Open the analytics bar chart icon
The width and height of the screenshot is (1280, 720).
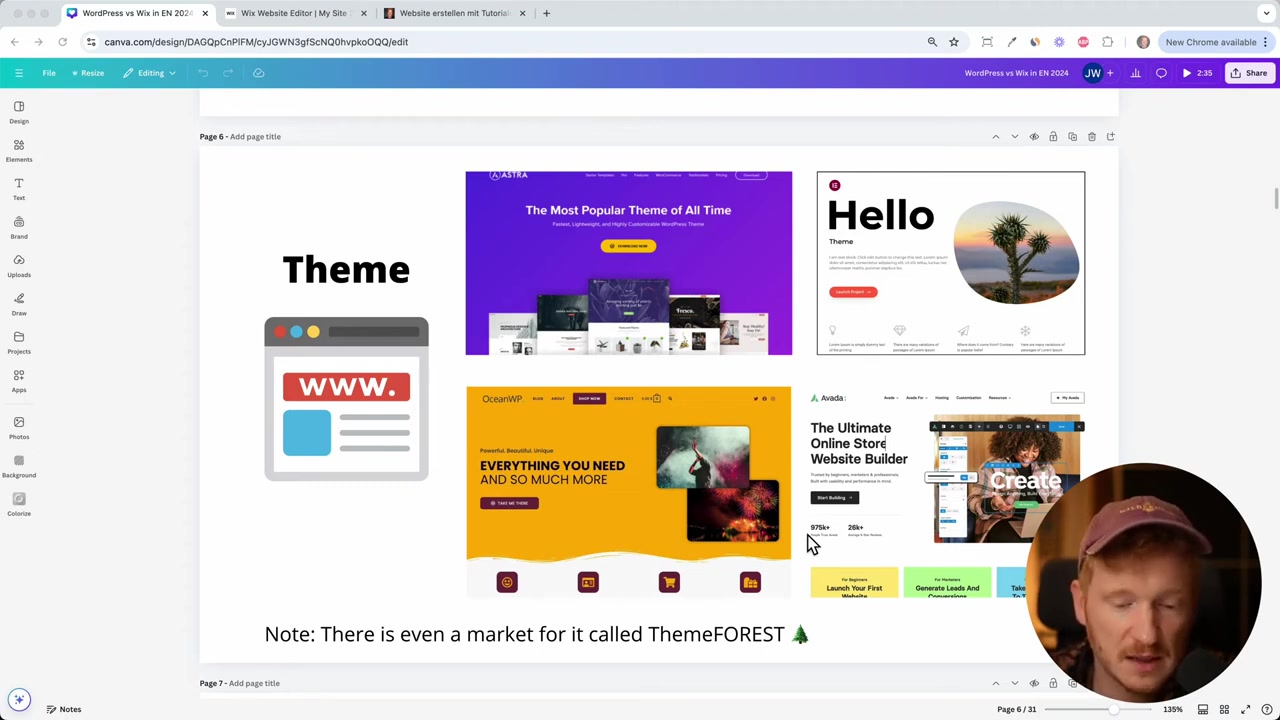pyautogui.click(x=1136, y=73)
